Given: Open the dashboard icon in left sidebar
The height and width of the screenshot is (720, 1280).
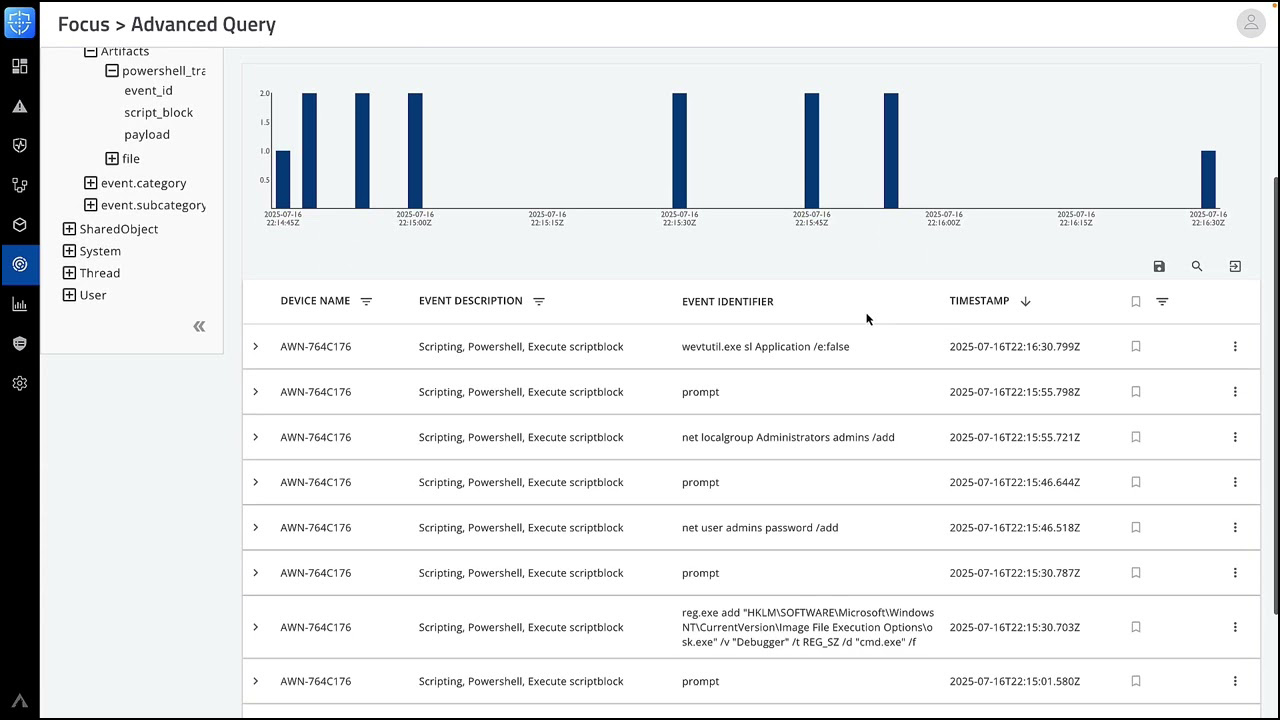Looking at the screenshot, I should 20,66.
